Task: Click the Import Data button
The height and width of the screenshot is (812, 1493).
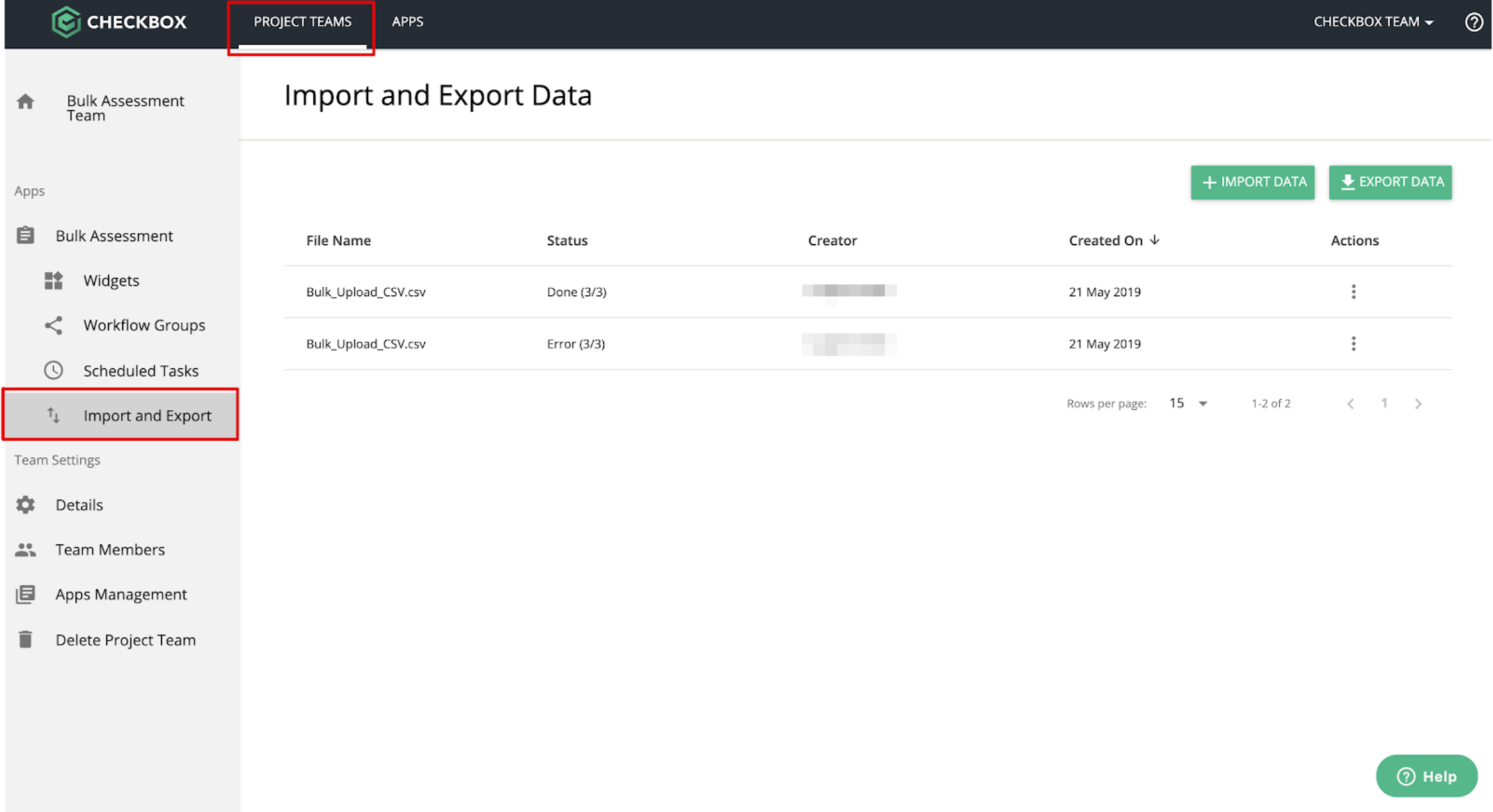Action: [1252, 182]
